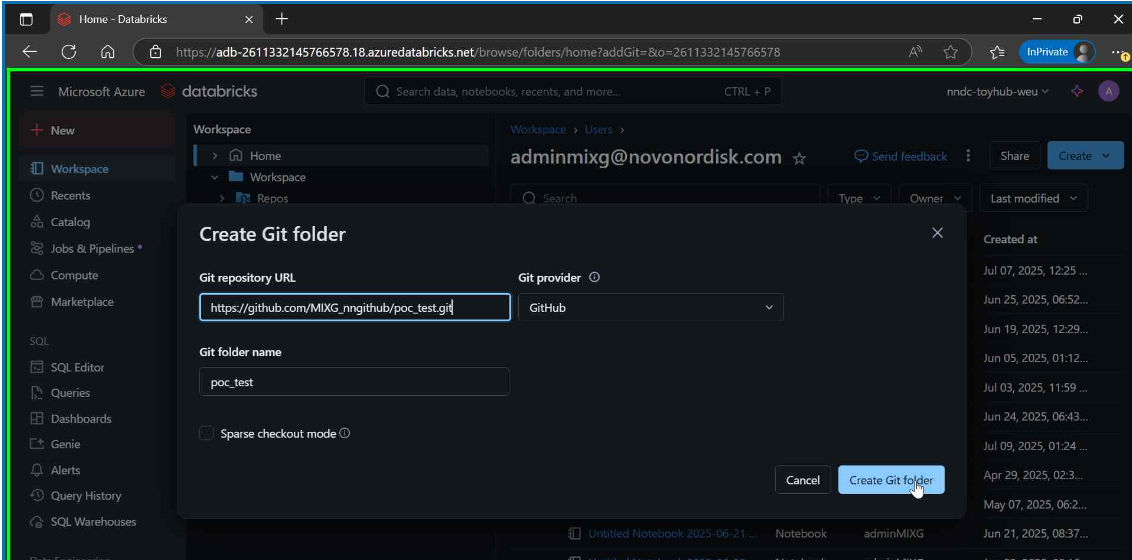
Task: Click the SQL Editor icon
Action: [37, 367]
